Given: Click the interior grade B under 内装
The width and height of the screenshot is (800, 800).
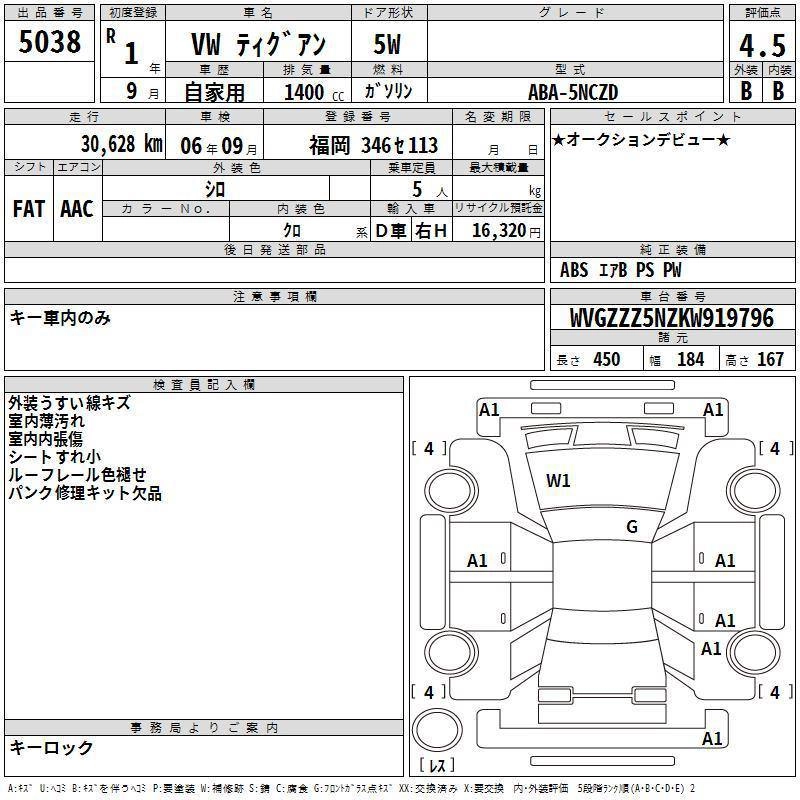Looking at the screenshot, I should tap(778, 91).
